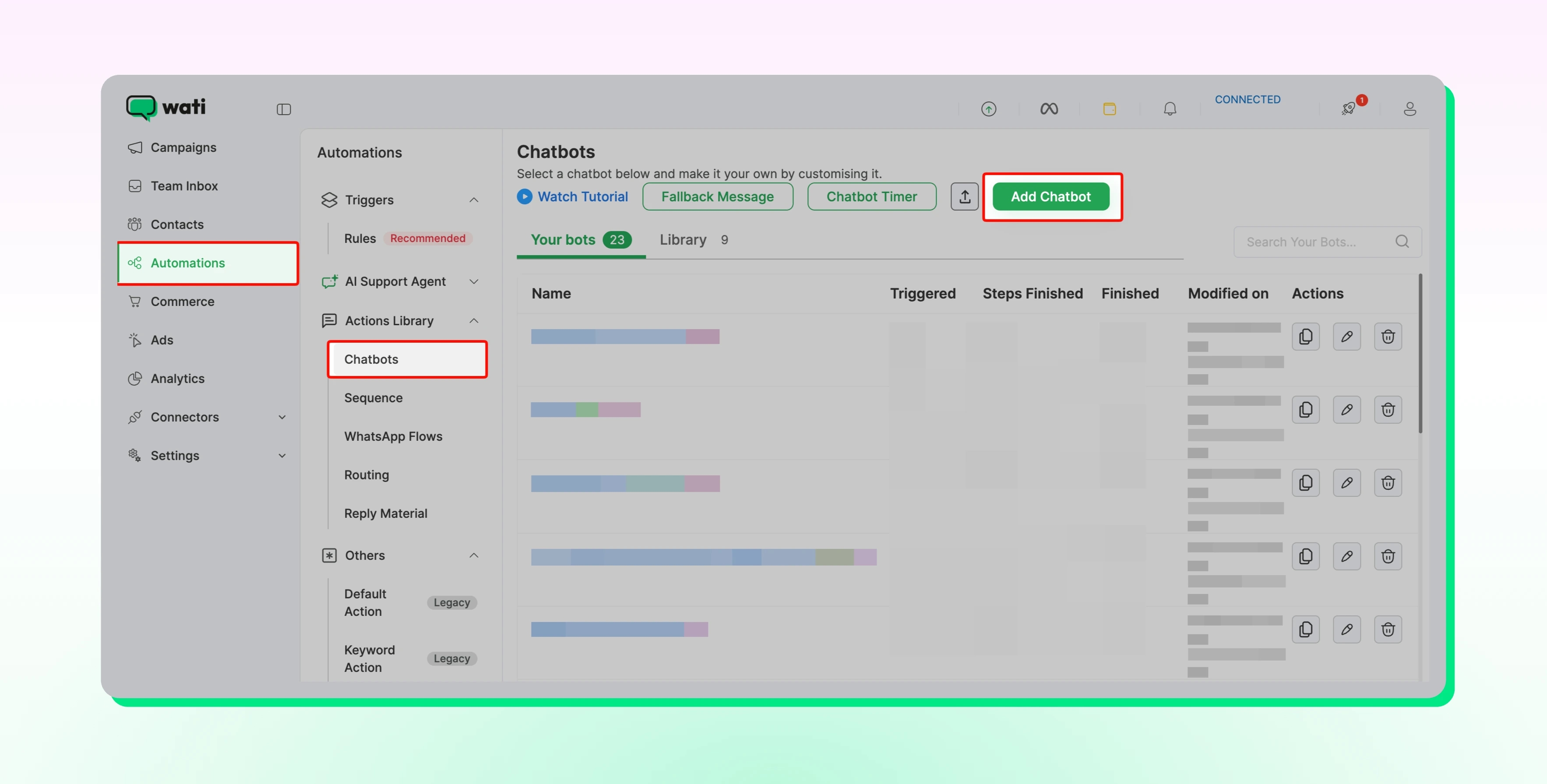Edit the first chatbot with pencil icon
The height and width of the screenshot is (784, 1547).
click(1346, 337)
